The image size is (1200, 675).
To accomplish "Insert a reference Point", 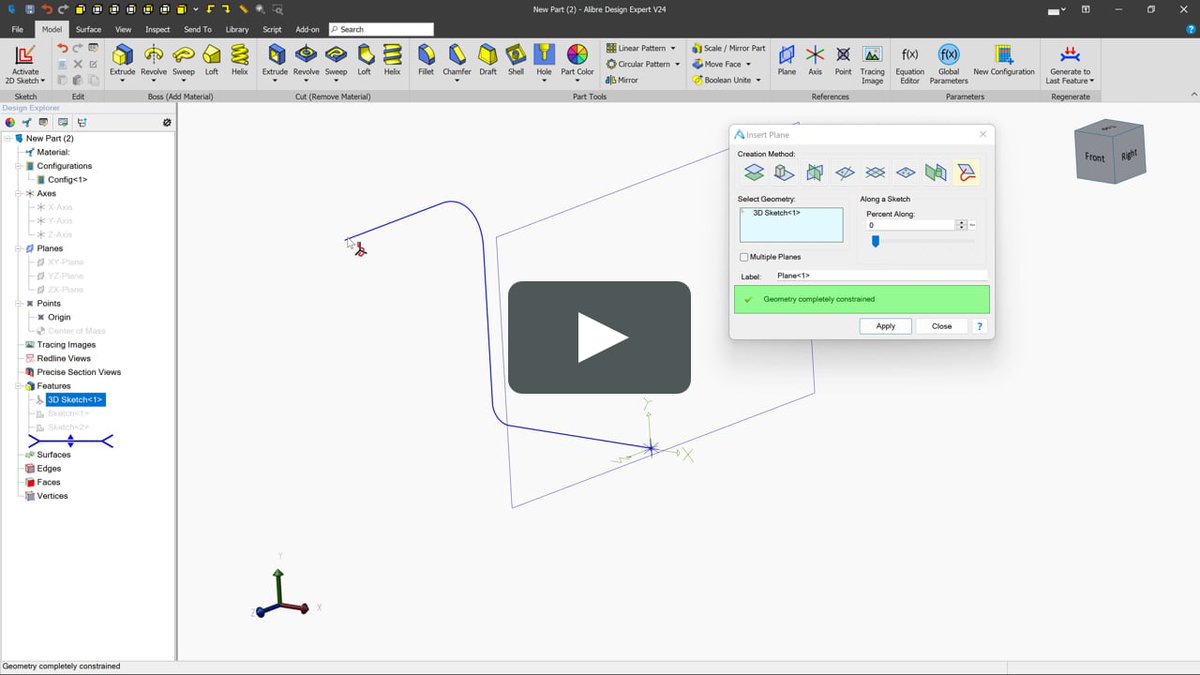I will click(x=843, y=58).
